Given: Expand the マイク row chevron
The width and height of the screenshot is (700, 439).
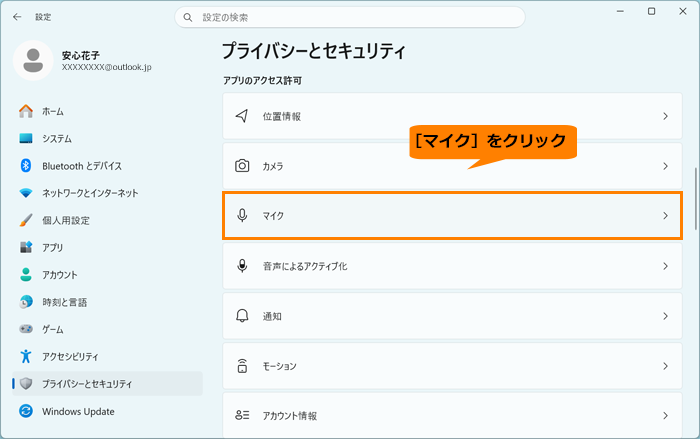Looking at the screenshot, I should point(666,216).
